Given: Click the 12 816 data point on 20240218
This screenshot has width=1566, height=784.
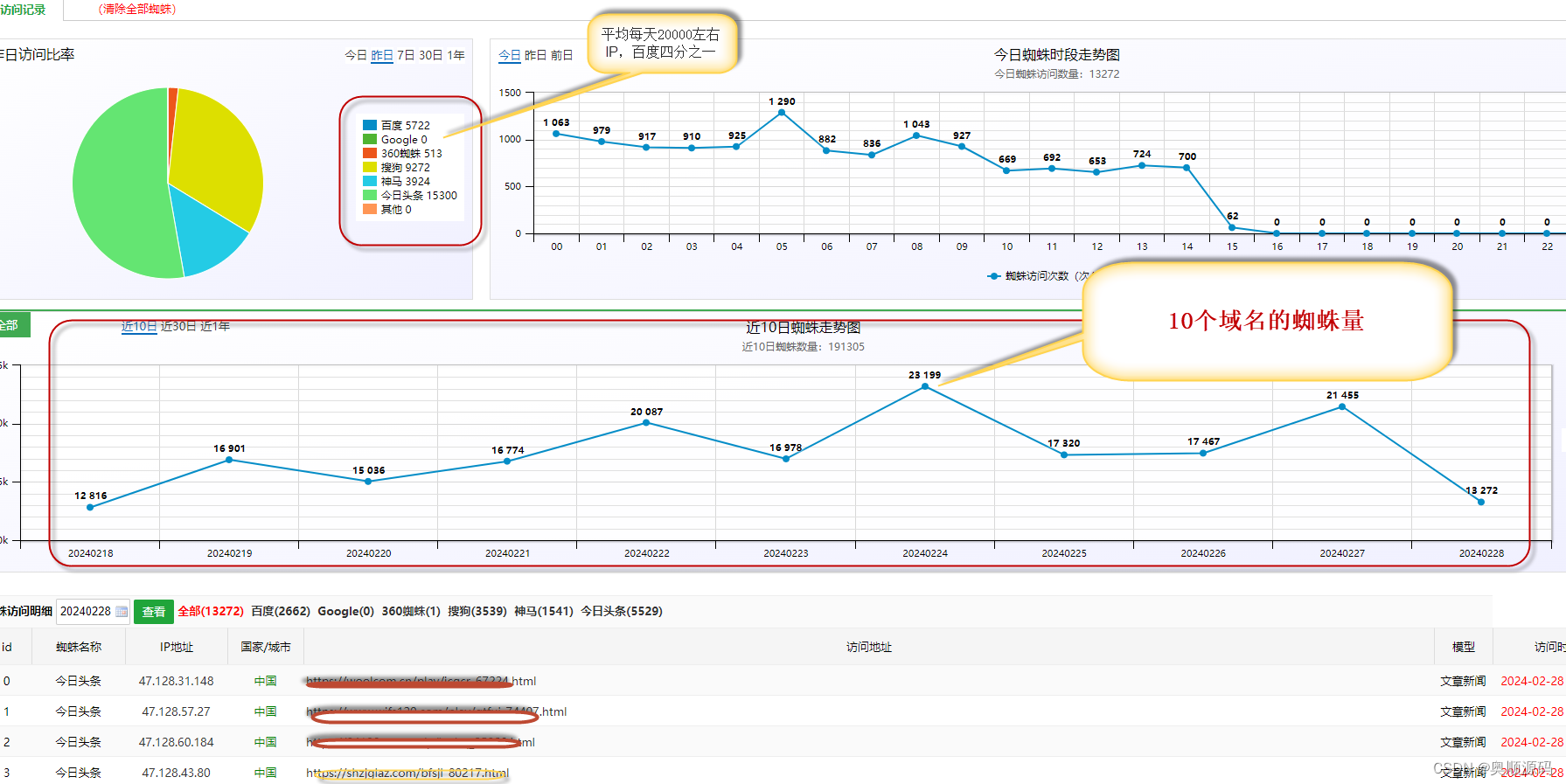Looking at the screenshot, I should pyautogui.click(x=90, y=507).
